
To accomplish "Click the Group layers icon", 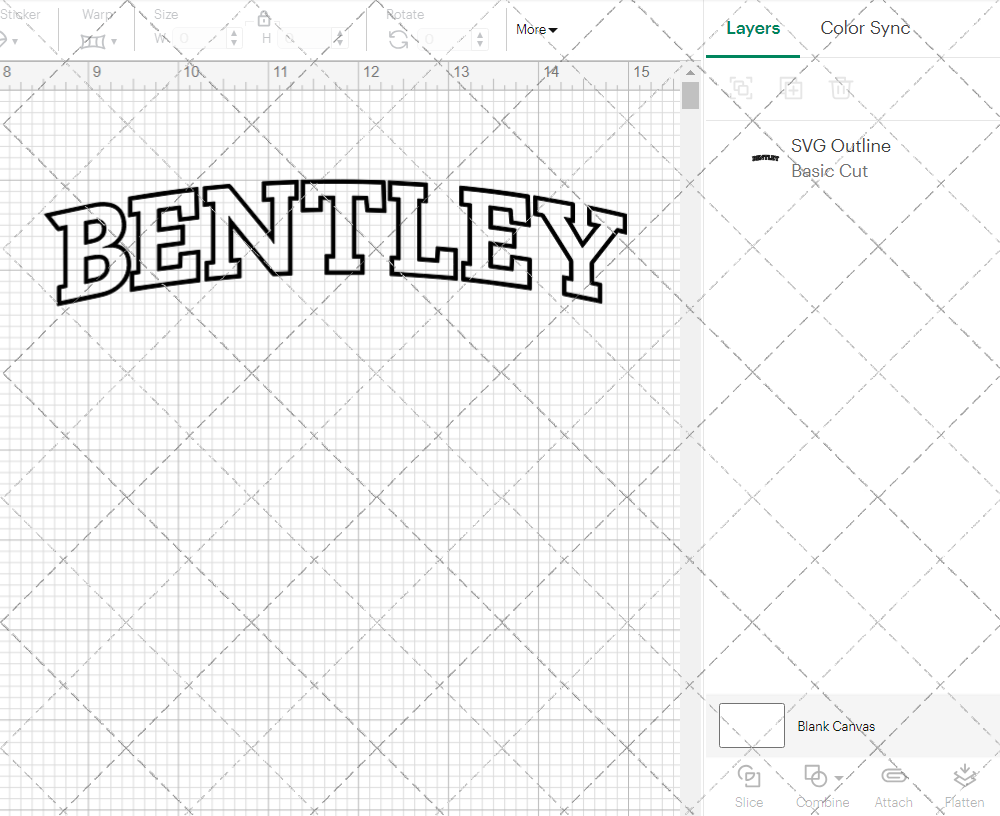I will pos(741,88).
